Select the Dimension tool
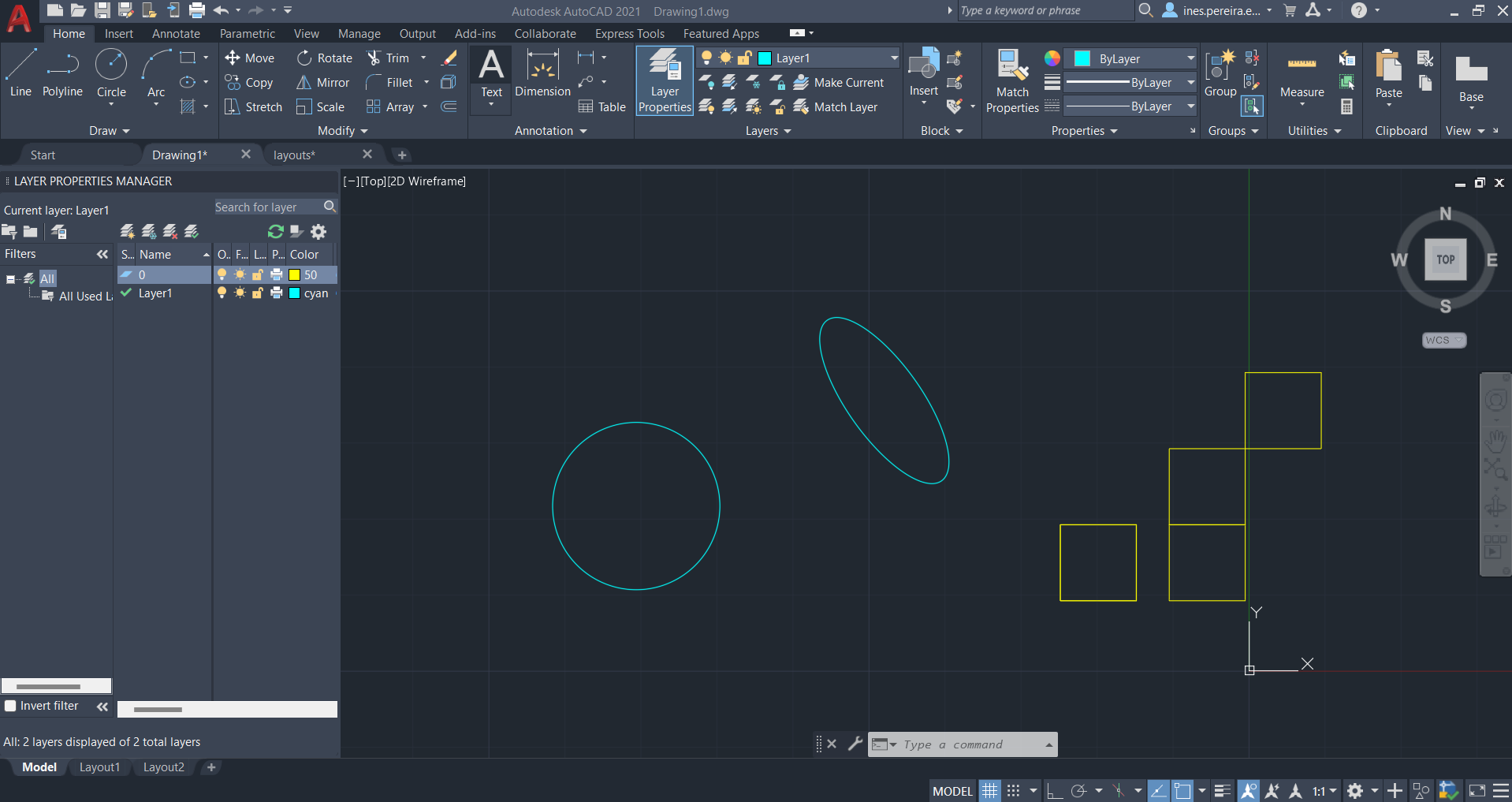This screenshot has width=1512, height=802. [x=542, y=73]
